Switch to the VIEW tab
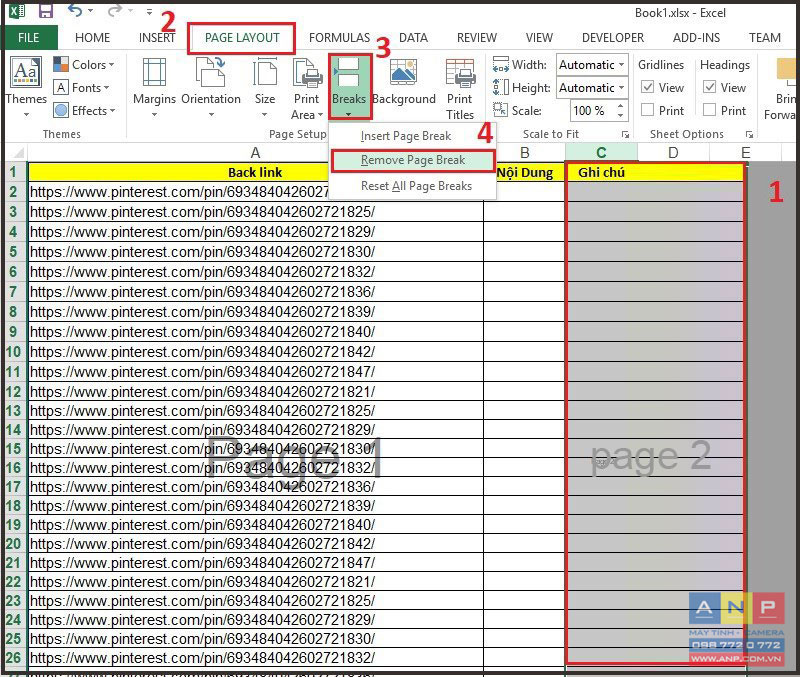 tap(539, 38)
